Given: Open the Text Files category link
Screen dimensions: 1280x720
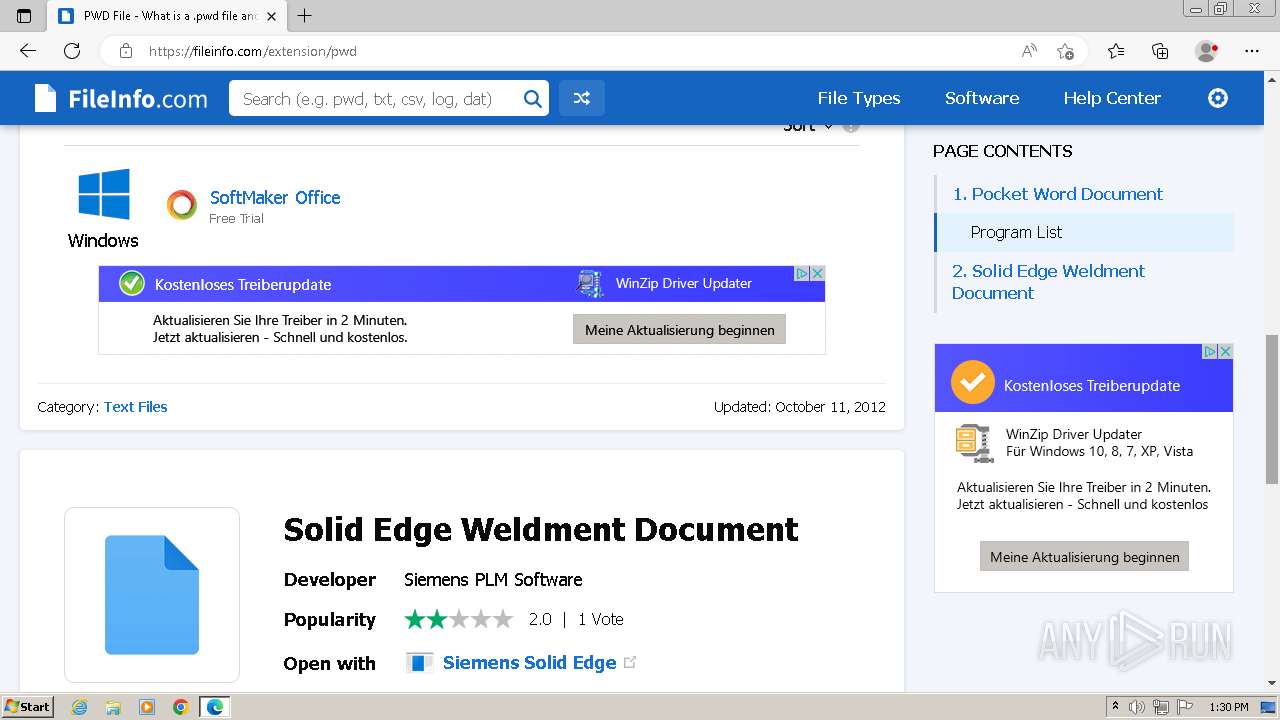Looking at the screenshot, I should pyautogui.click(x=135, y=407).
